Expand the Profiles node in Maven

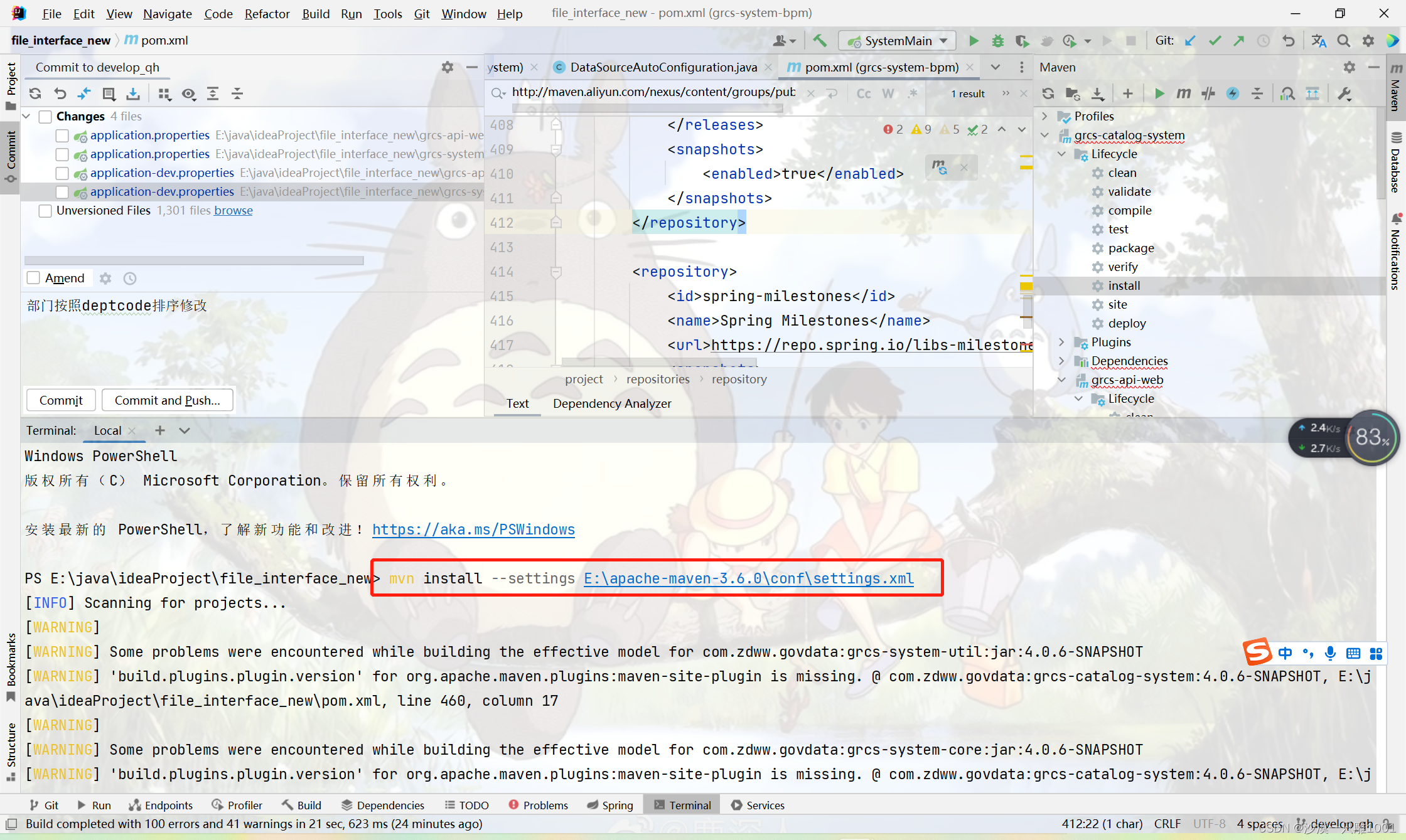coord(1045,117)
